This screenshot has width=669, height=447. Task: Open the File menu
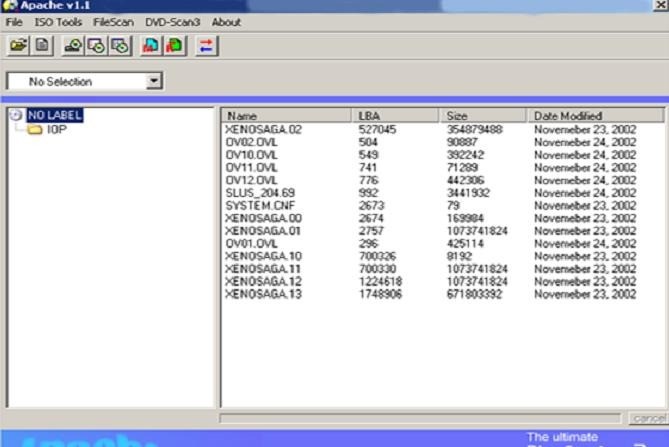point(14,22)
